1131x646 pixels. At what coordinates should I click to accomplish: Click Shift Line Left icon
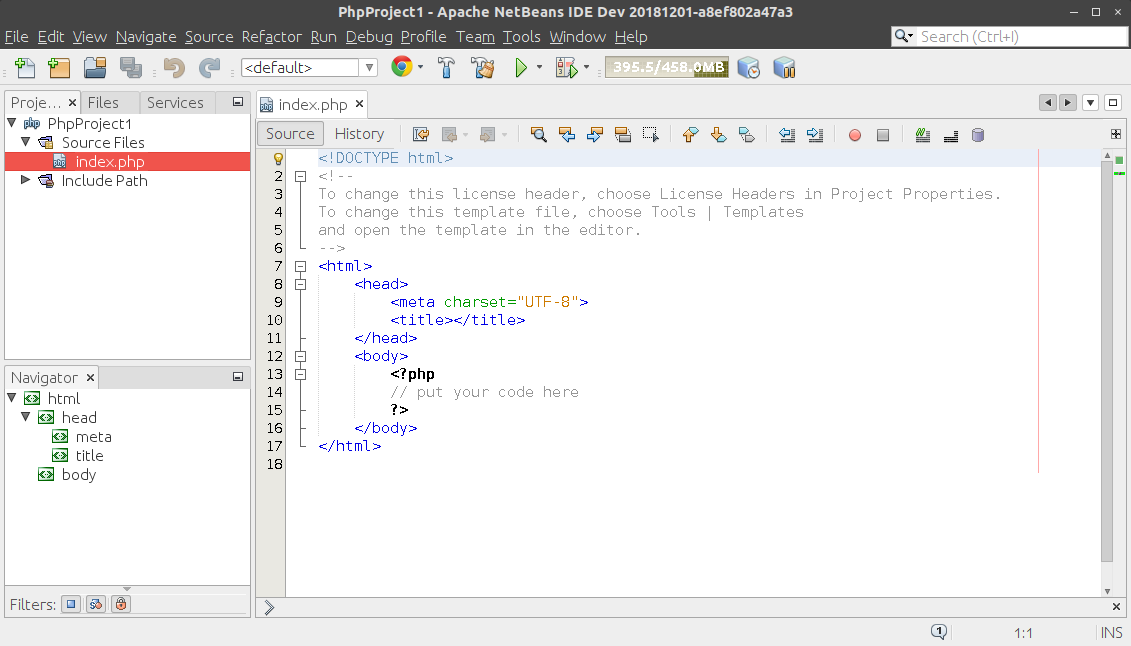(x=787, y=134)
